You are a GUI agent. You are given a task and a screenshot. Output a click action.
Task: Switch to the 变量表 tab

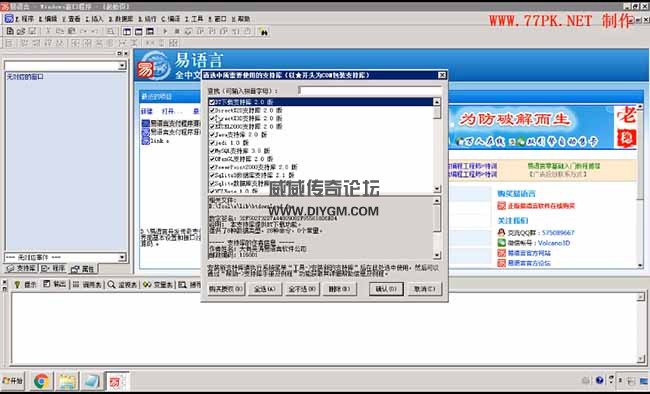(x=158, y=285)
